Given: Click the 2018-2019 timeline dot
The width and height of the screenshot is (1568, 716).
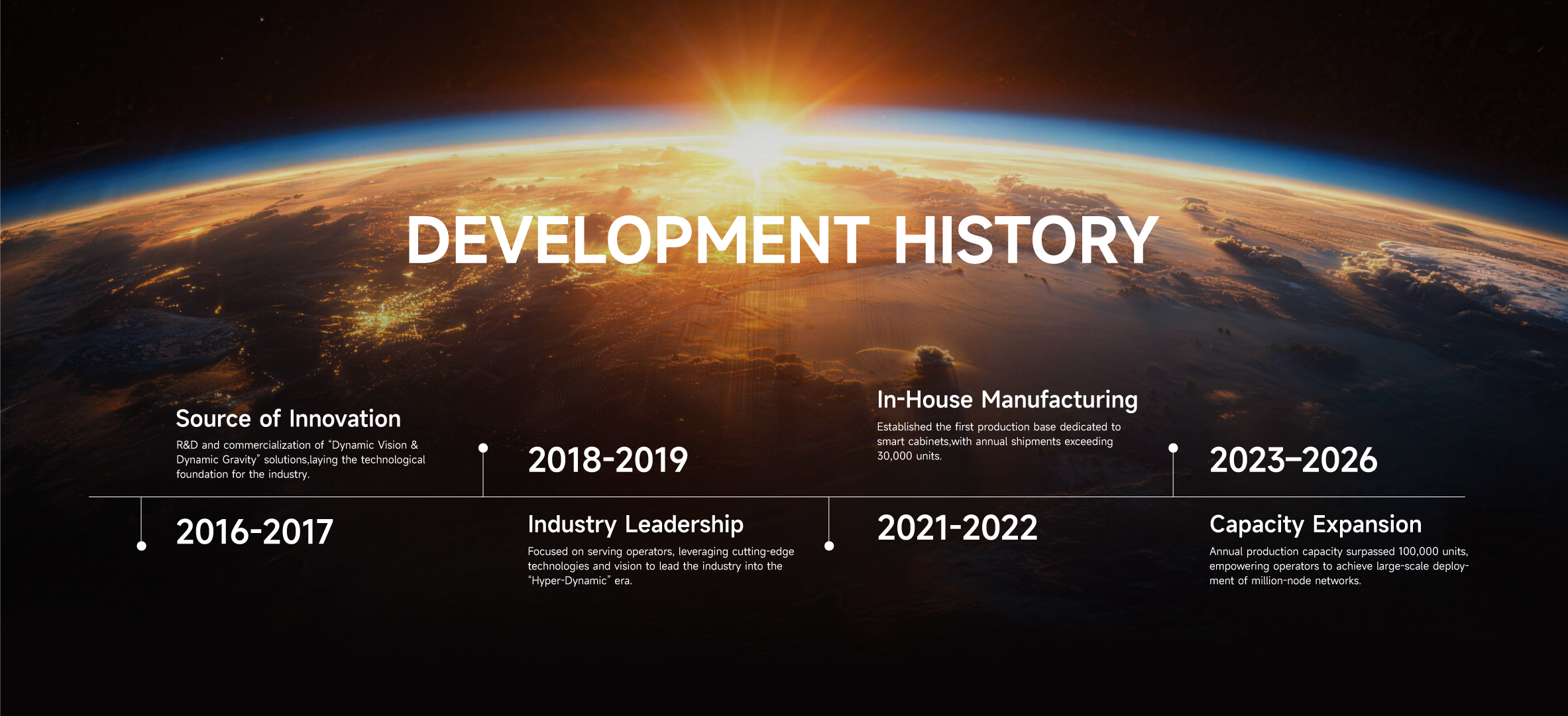Looking at the screenshot, I should pos(483,448).
